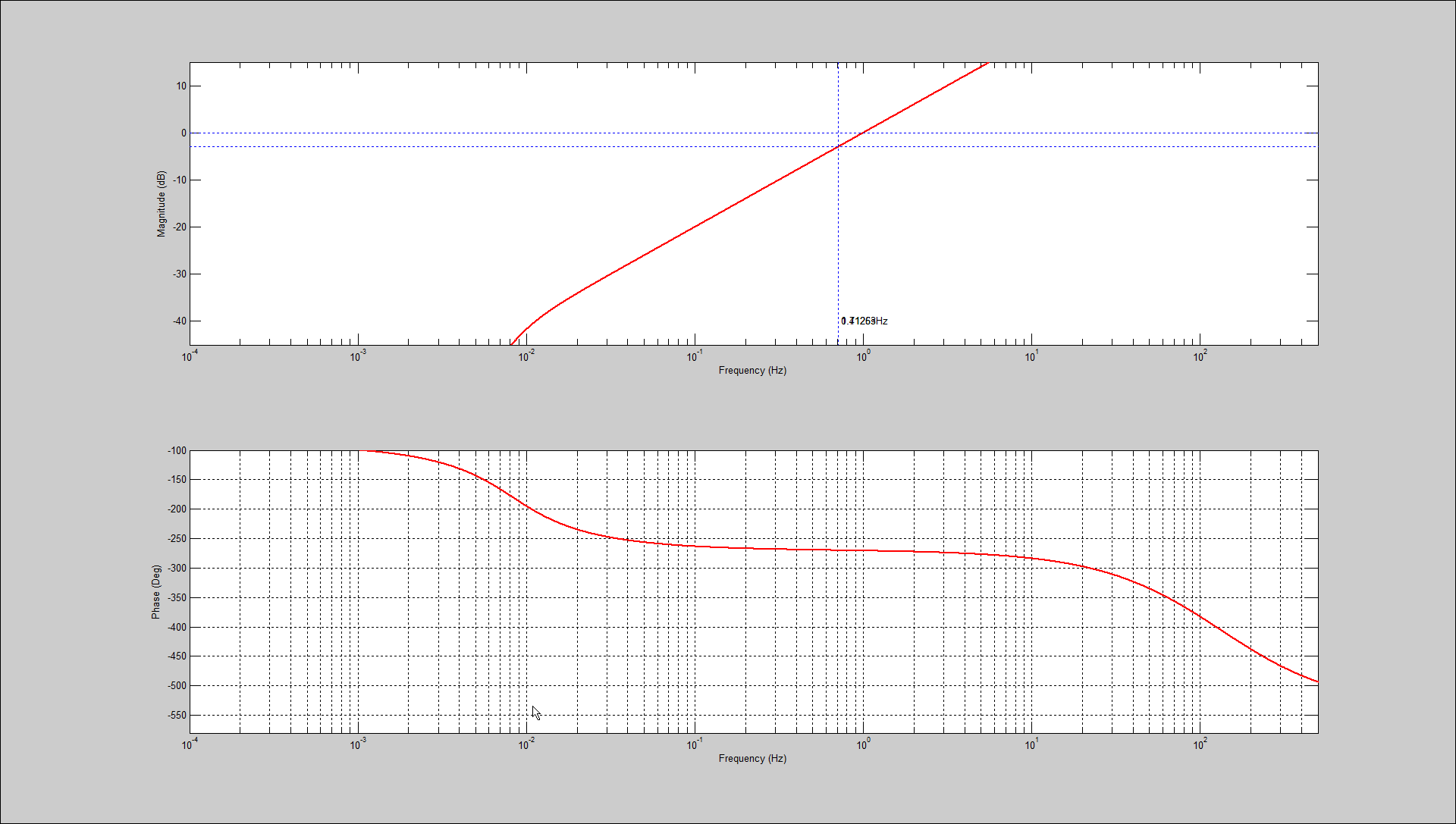1456x824 pixels.
Task: Click the 10^-2 frequency tick under the magnitude plot
Action: point(526,356)
